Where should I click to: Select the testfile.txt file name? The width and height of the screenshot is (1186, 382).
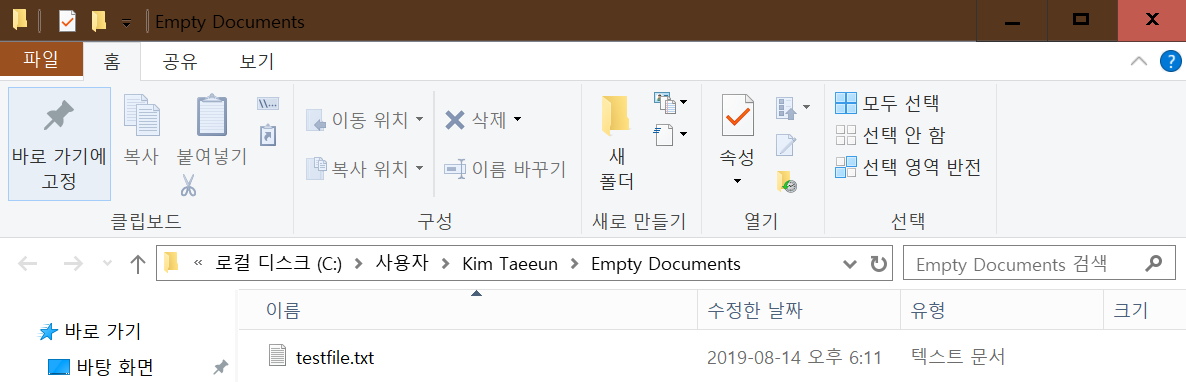tap(335, 357)
